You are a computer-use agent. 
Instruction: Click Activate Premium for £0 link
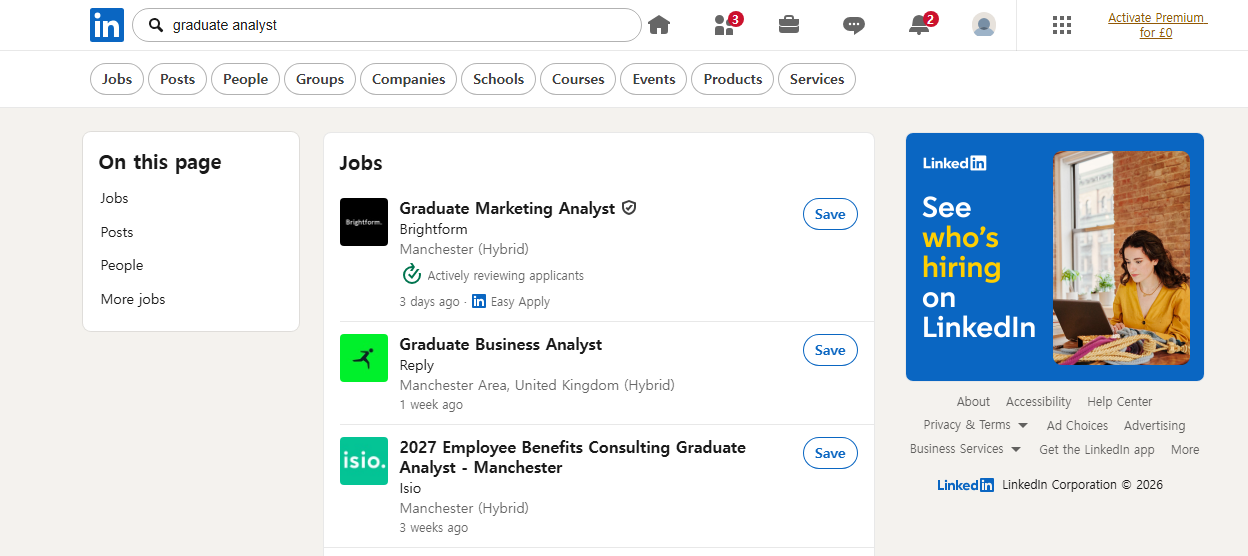pyautogui.click(x=1156, y=25)
